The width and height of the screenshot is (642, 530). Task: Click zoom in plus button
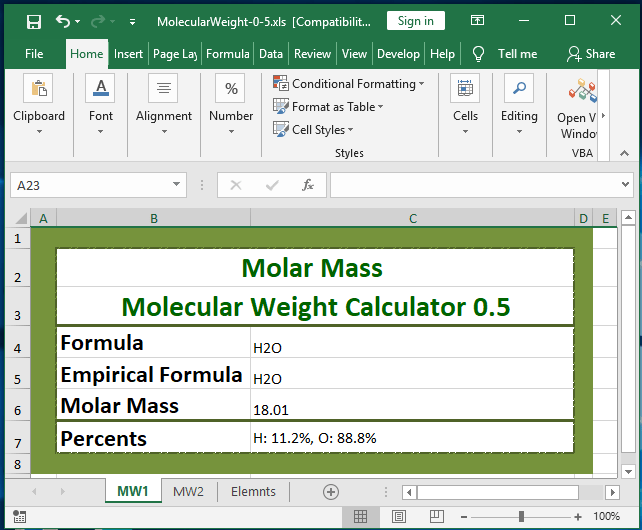click(x=578, y=517)
